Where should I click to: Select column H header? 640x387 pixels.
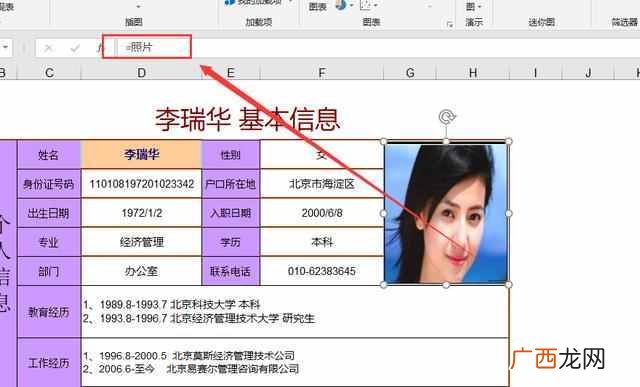click(473, 73)
